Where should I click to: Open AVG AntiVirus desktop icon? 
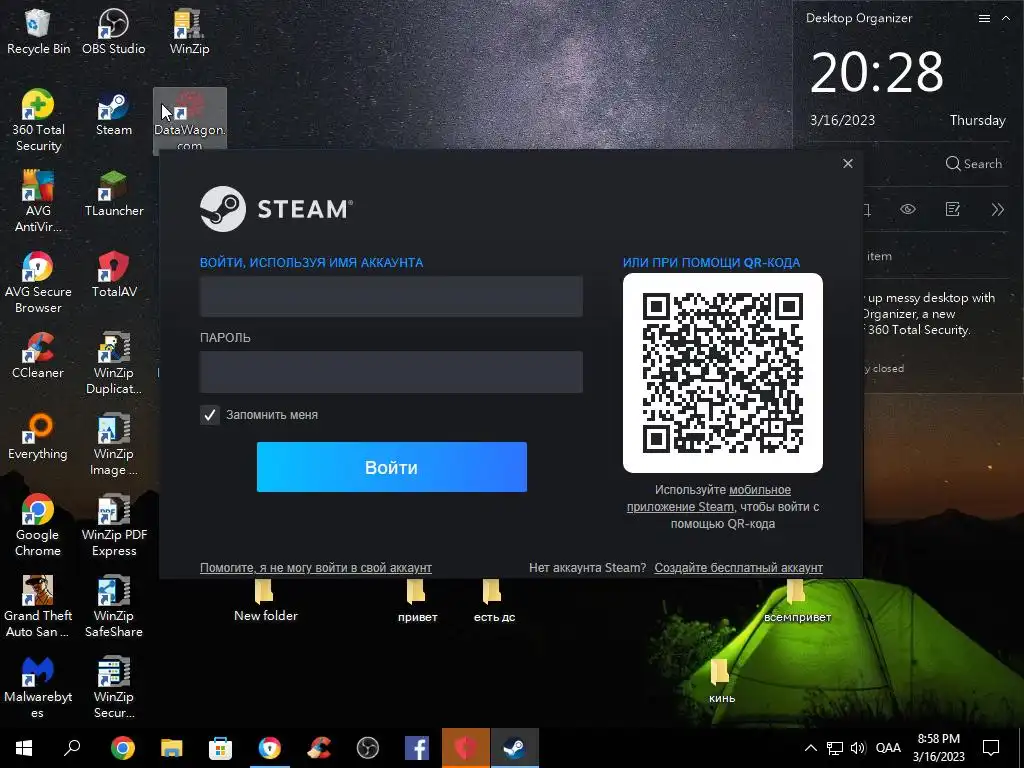(x=38, y=201)
